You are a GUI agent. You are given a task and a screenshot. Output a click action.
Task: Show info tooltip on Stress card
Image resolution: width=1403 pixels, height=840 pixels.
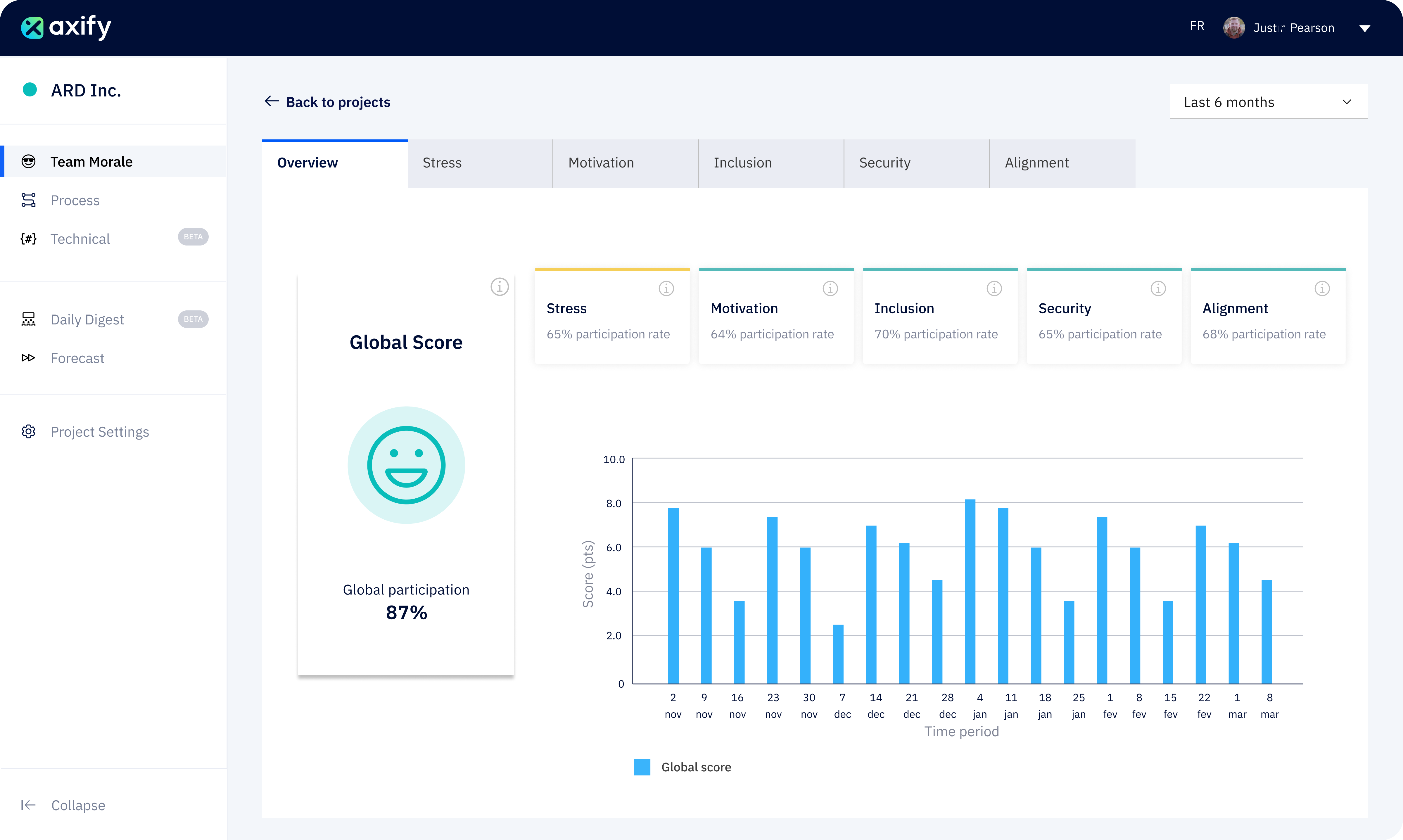pos(666,288)
